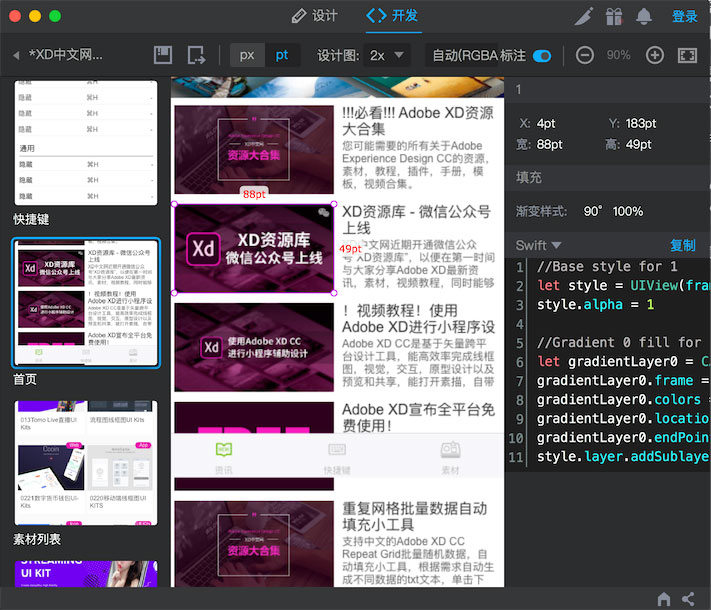The height and width of the screenshot is (610, 711).
Task: Click the 渐变样式 90° angle value
Action: [x=593, y=211]
